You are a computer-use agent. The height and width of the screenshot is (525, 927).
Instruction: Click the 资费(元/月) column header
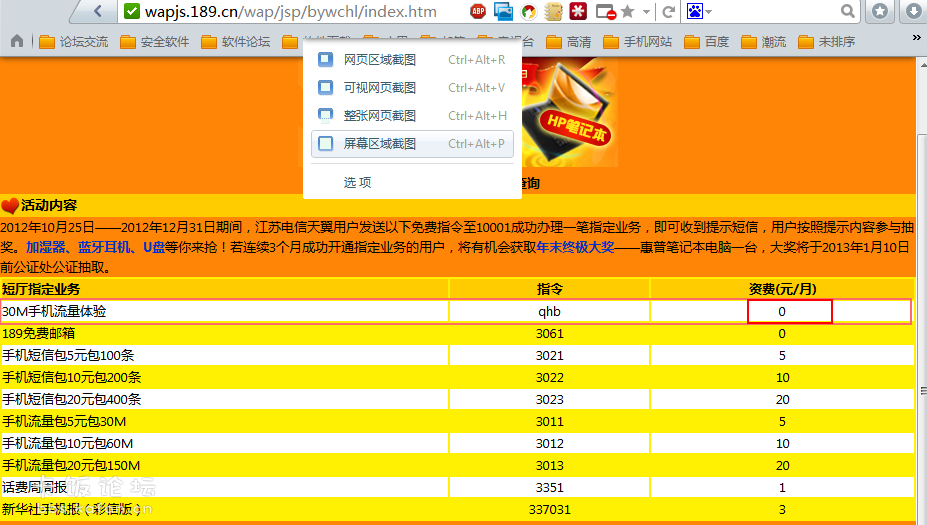click(782, 289)
